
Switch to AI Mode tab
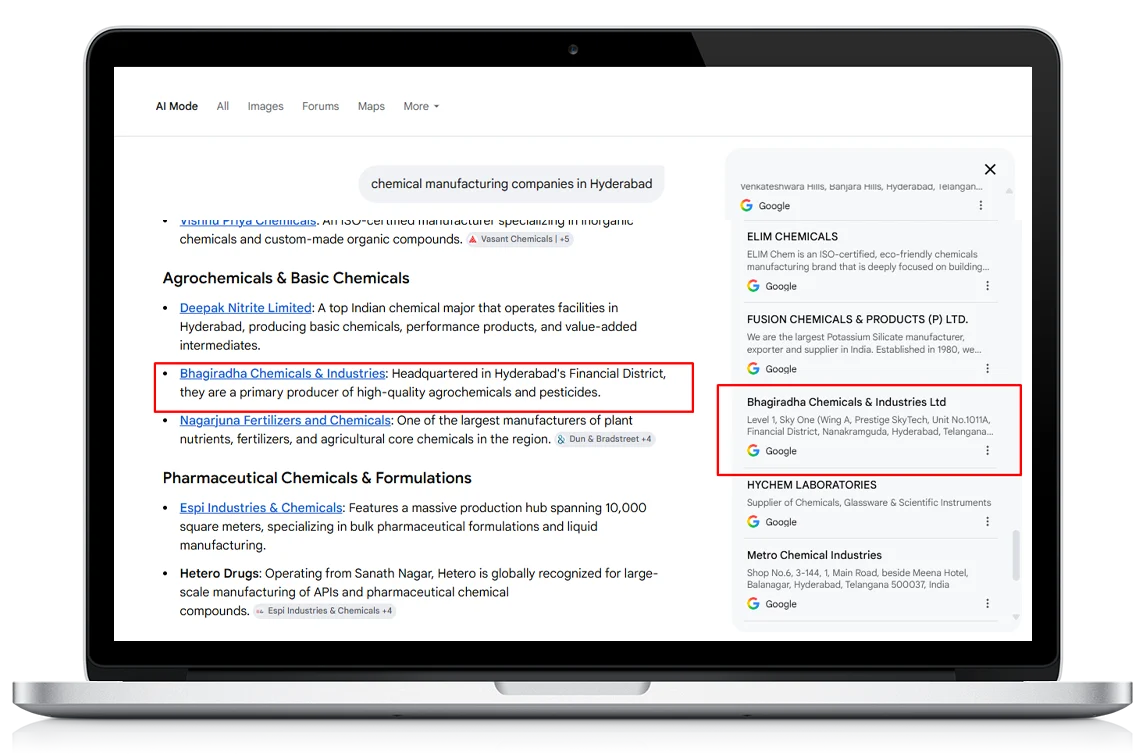click(x=177, y=107)
